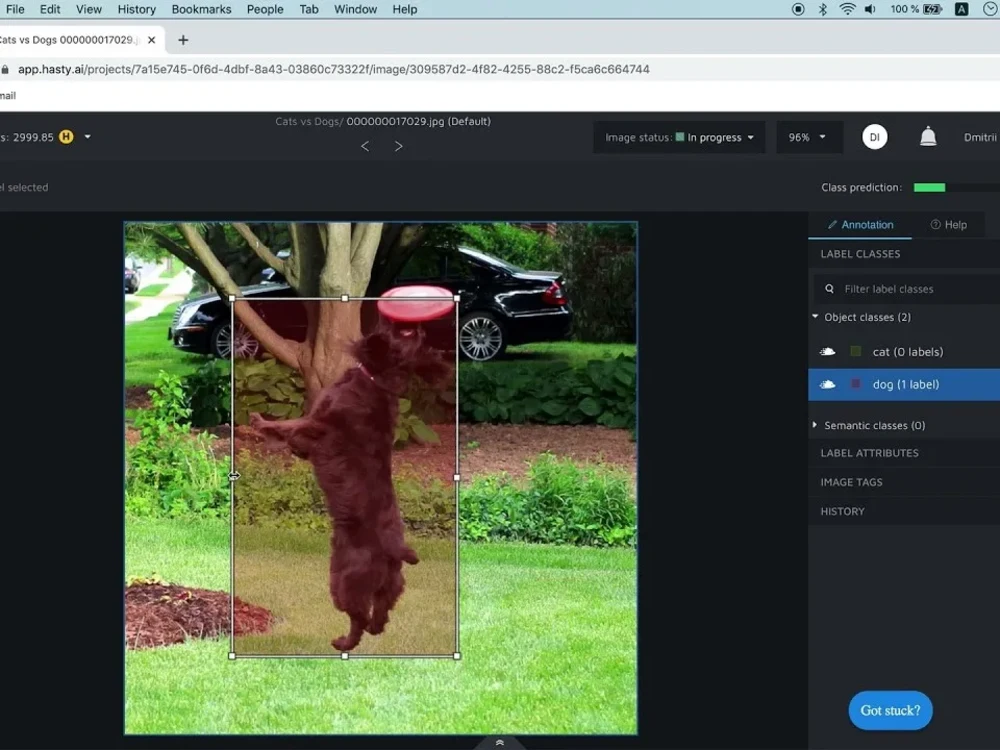This screenshot has height=750, width=1000.
Task: Click the dog class color swatch
Action: pos(856,384)
